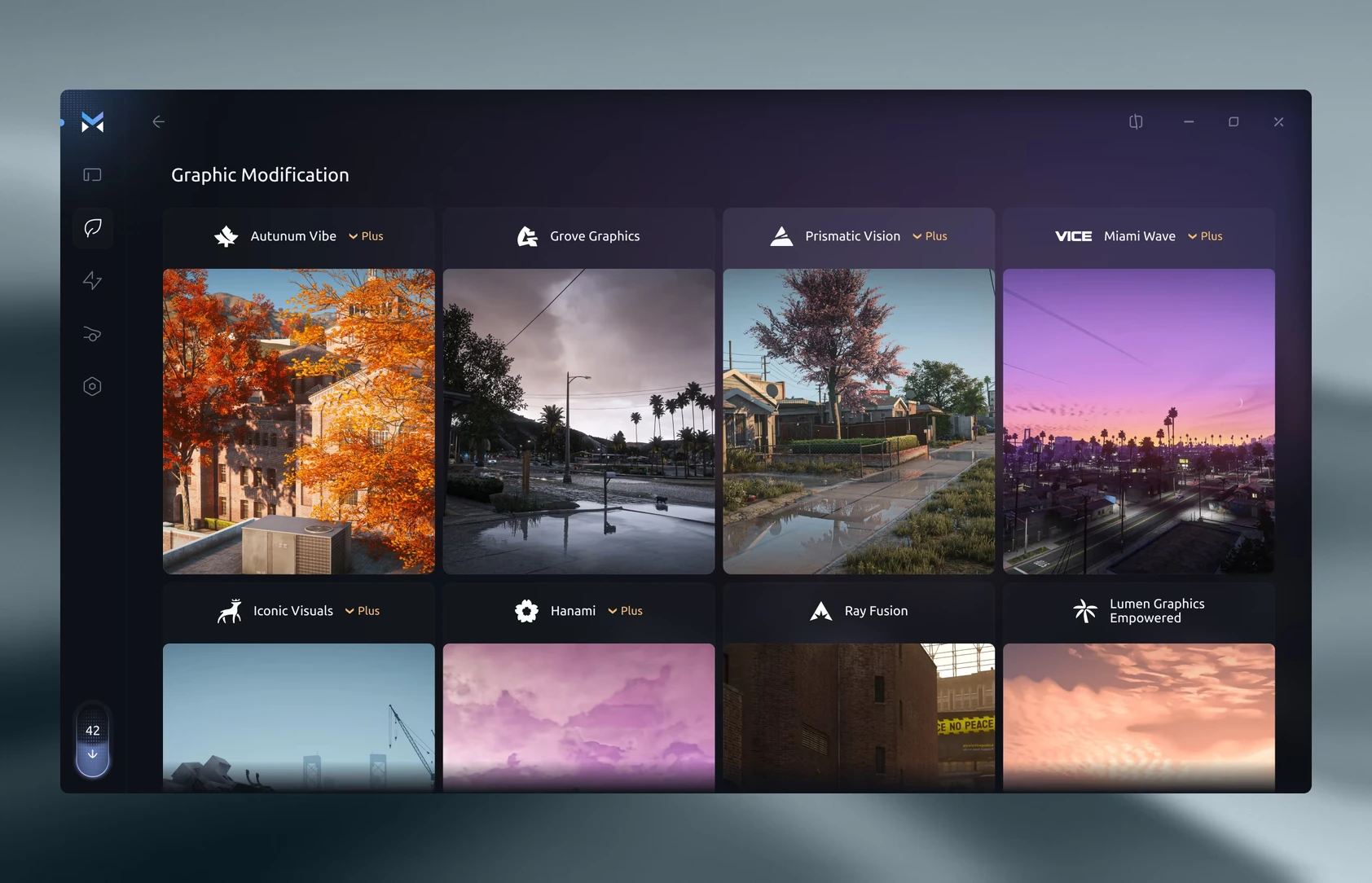This screenshot has height=883, width=1372.
Task: Click the Grove Graphics logo icon
Action: coord(527,236)
